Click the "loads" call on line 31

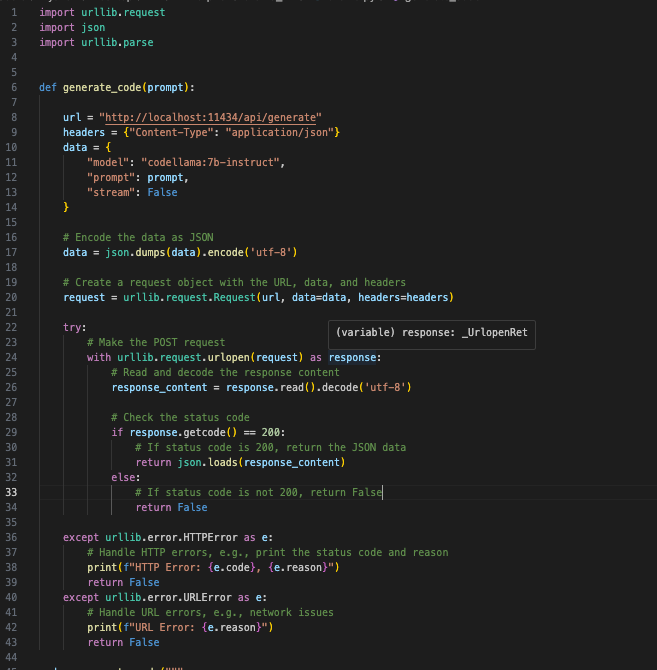[223, 462]
